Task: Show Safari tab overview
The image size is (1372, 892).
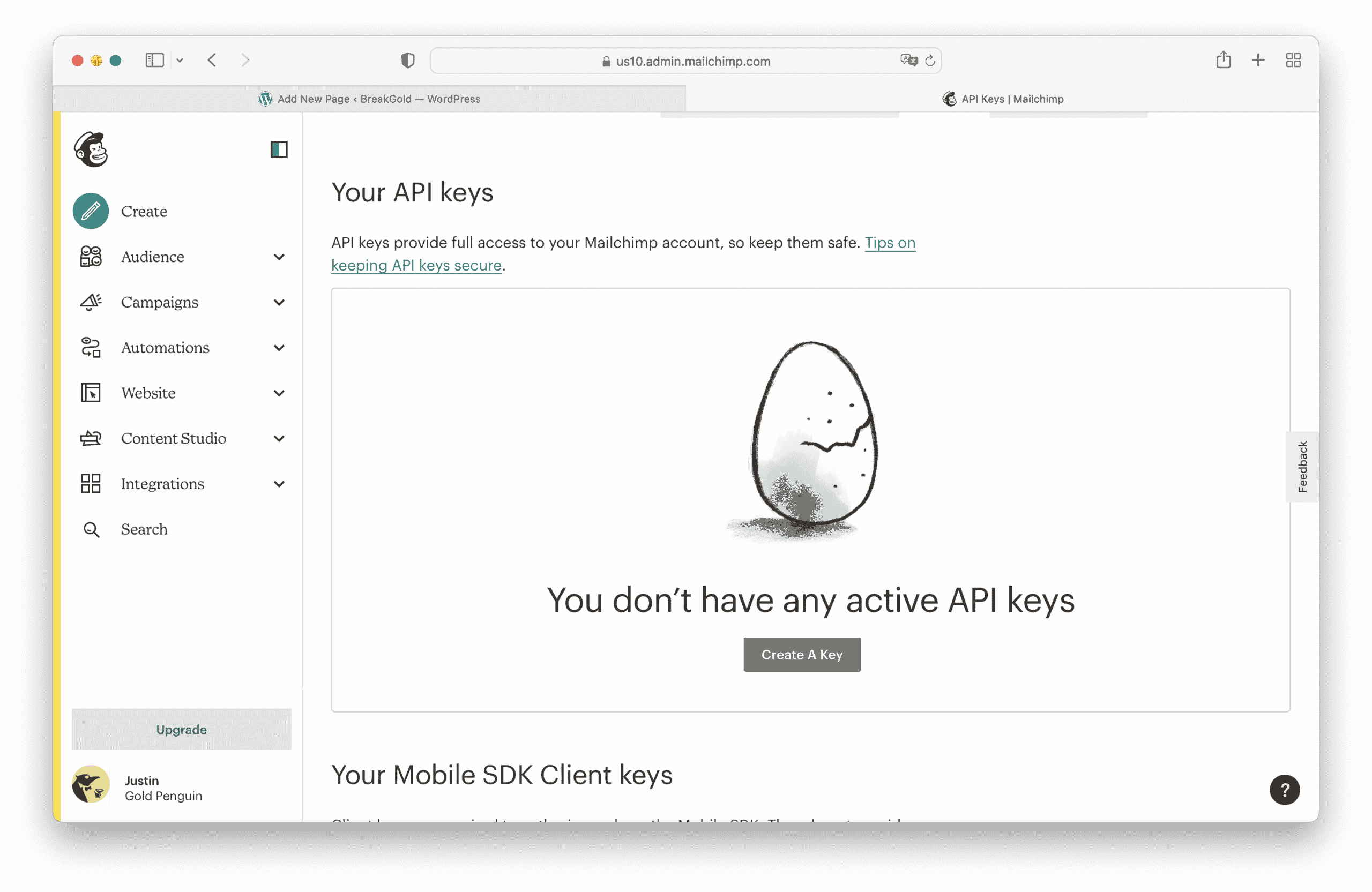Action: click(1294, 60)
